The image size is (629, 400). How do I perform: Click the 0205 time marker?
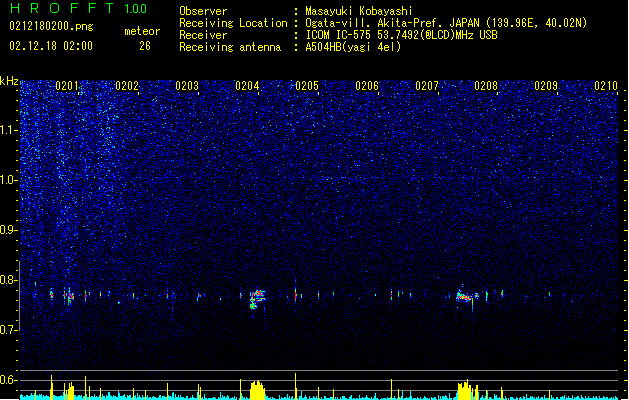coord(307,86)
